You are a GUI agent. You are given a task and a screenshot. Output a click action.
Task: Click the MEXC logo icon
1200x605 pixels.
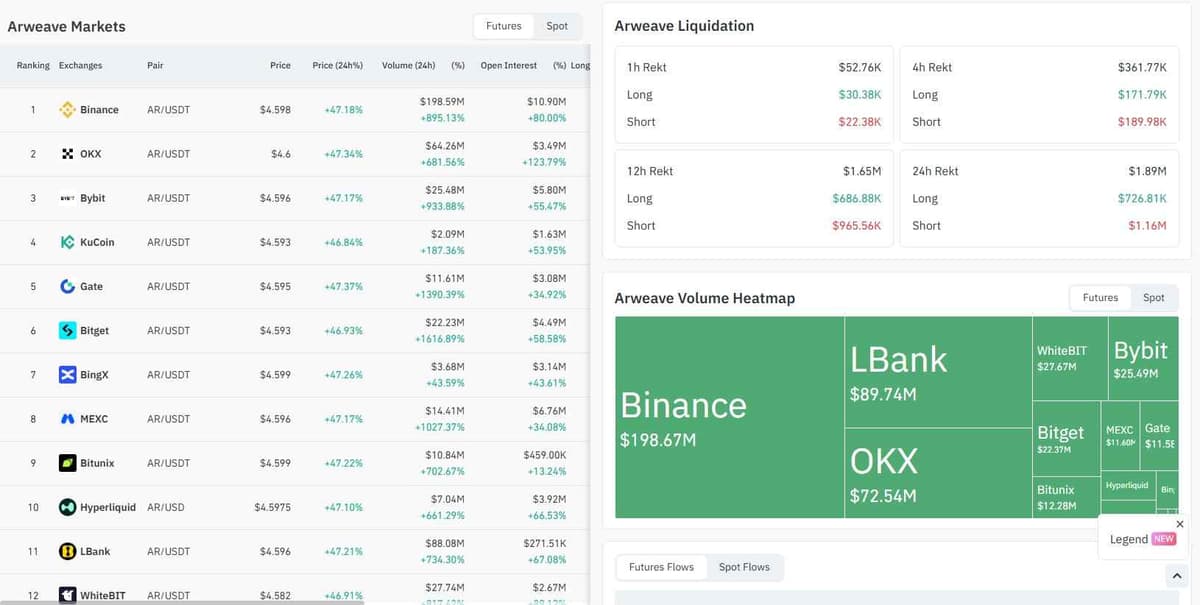[x=68, y=418]
